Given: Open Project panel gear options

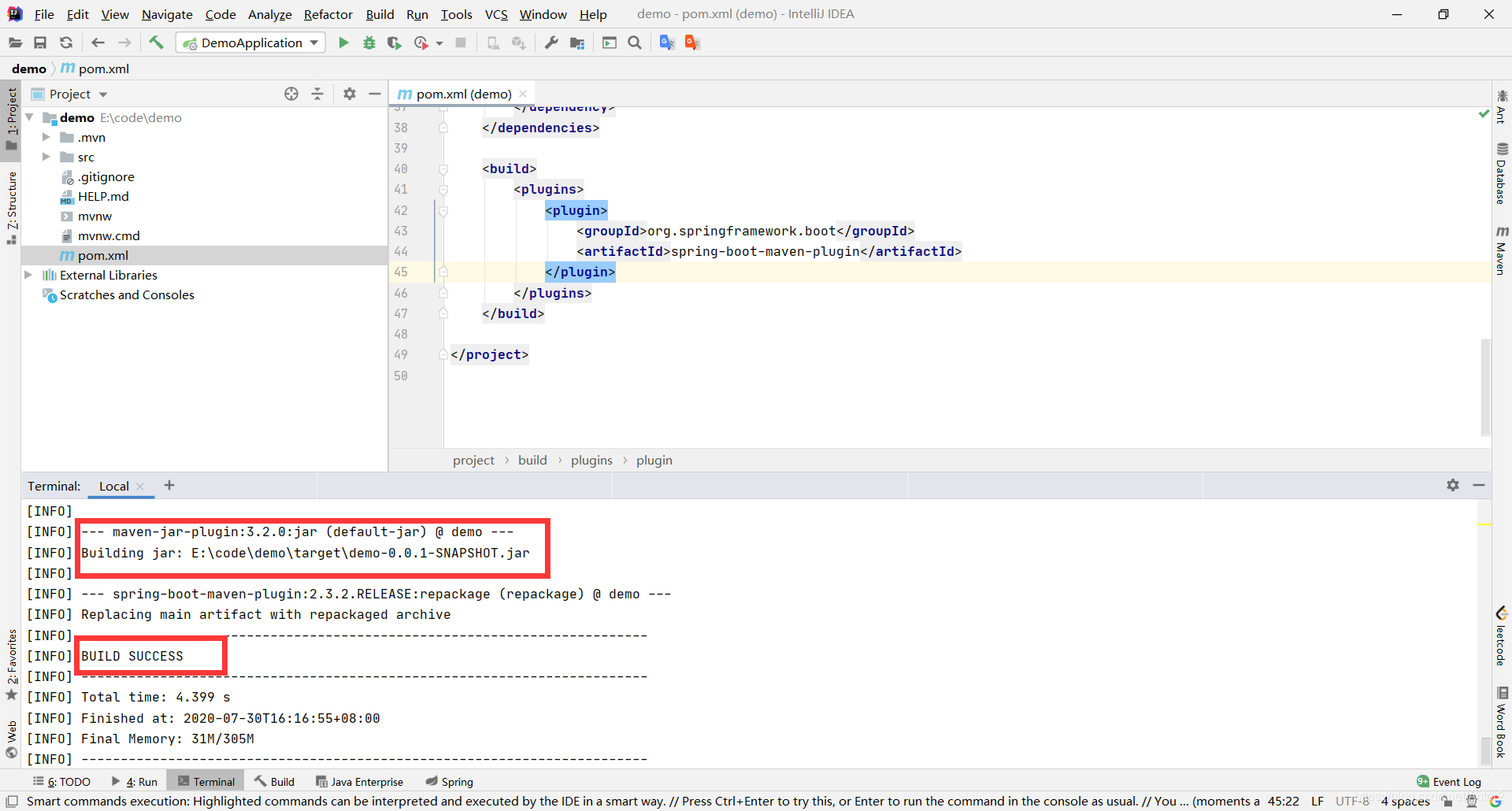Looking at the screenshot, I should coord(350,94).
